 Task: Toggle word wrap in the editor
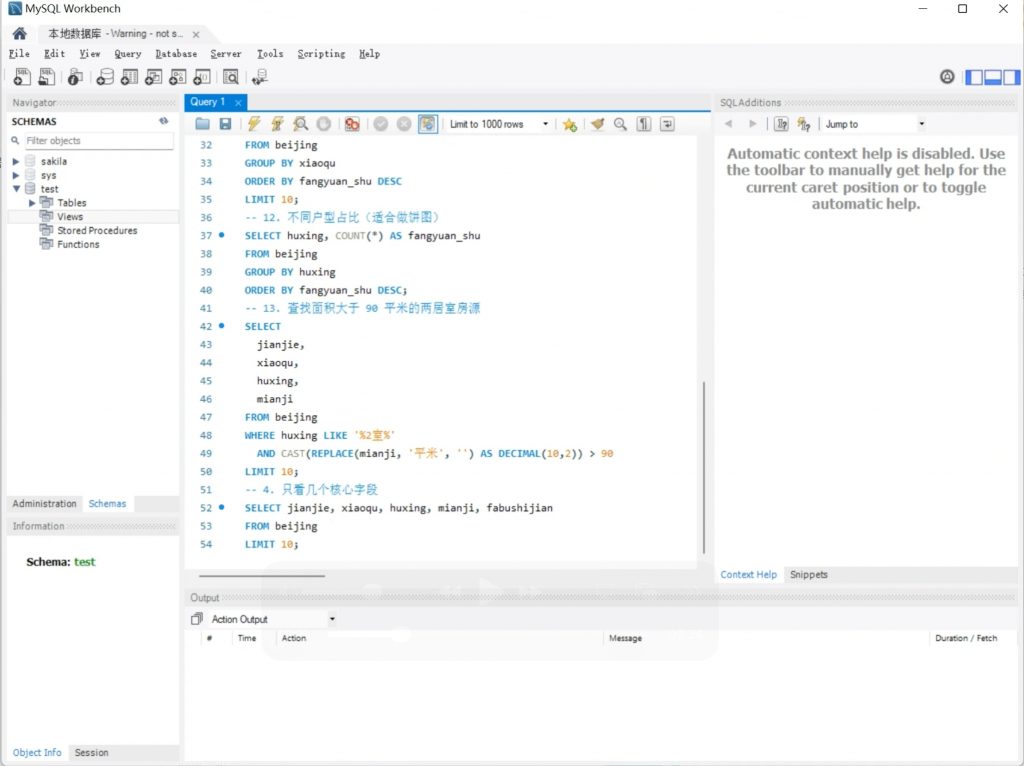point(667,124)
